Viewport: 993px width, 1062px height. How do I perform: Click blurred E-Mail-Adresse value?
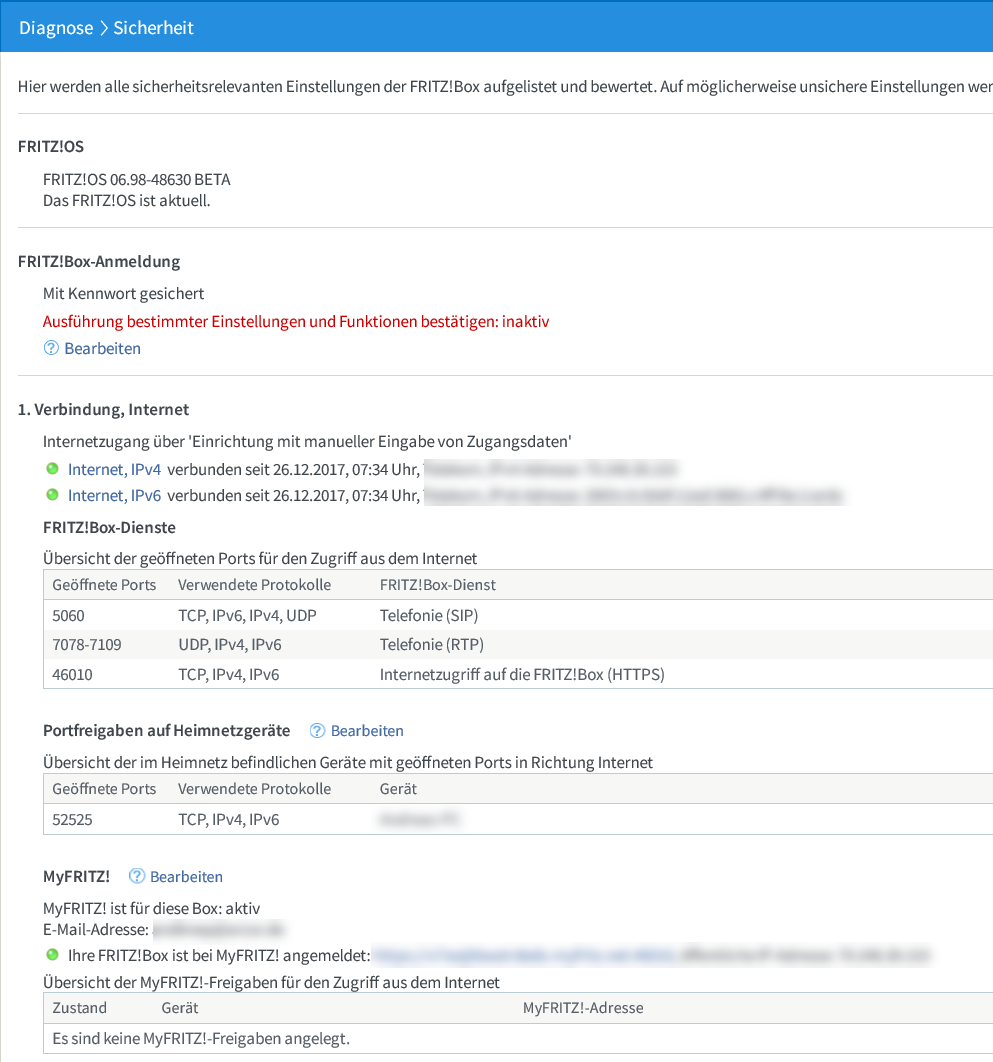(x=219, y=929)
